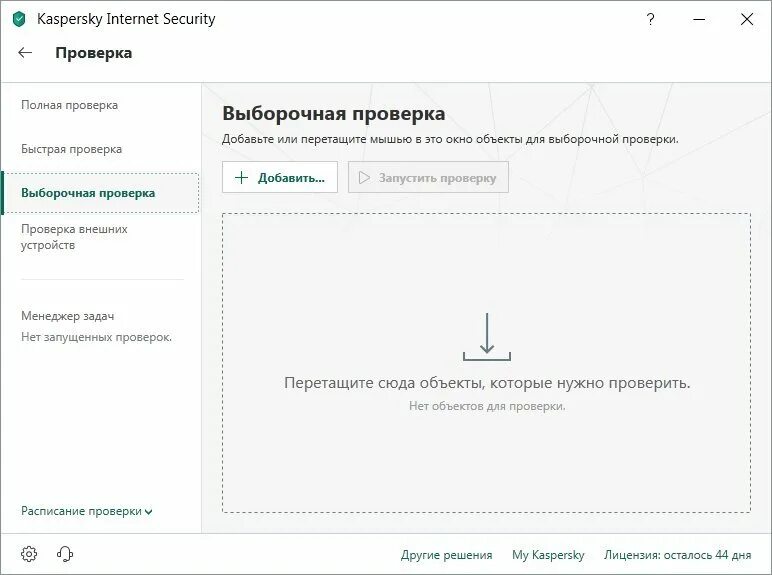Open the Другие решения link
This screenshot has height=575, width=772.
447,555
